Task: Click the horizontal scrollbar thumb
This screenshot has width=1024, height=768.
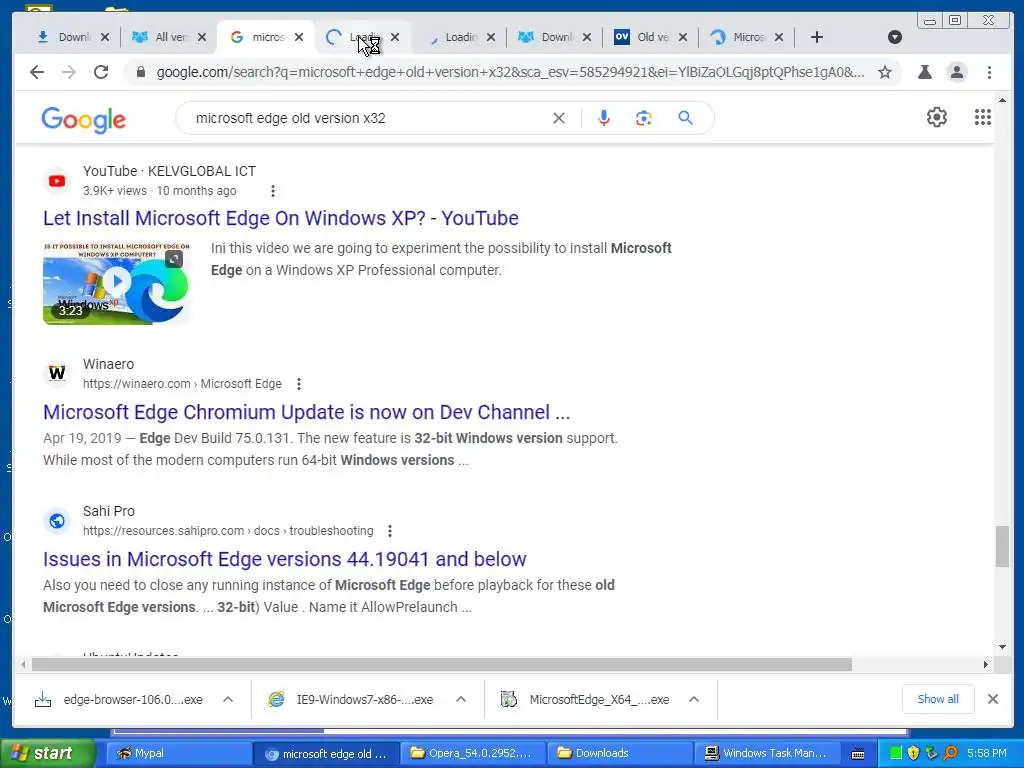Action: (x=441, y=665)
